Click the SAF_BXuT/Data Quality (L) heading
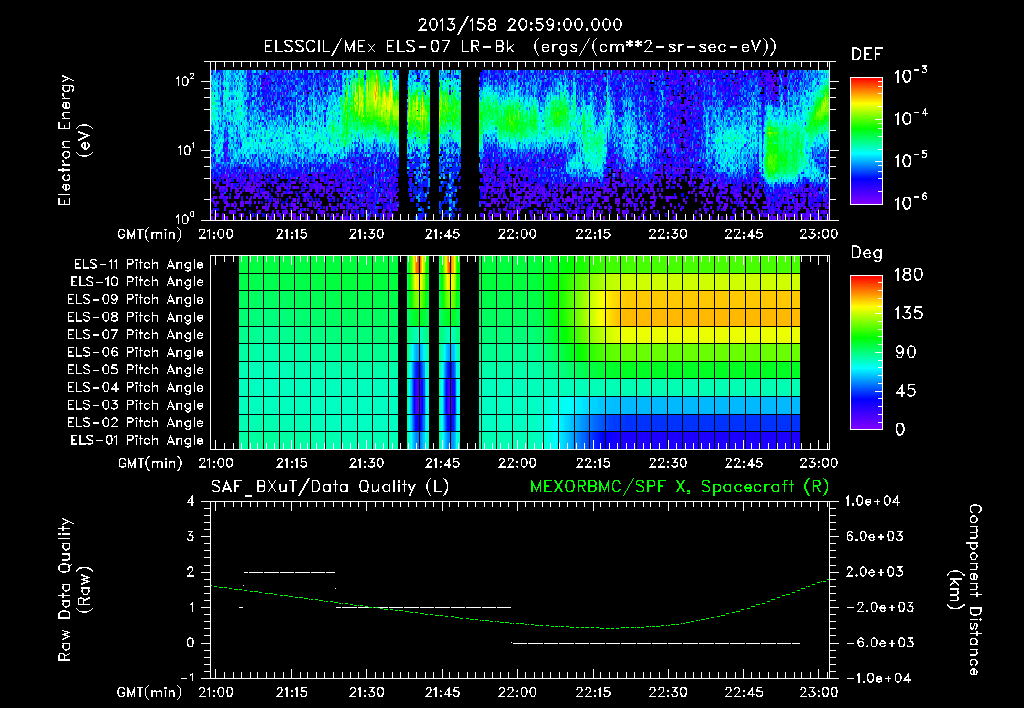The height and width of the screenshot is (708, 1024). 330,487
